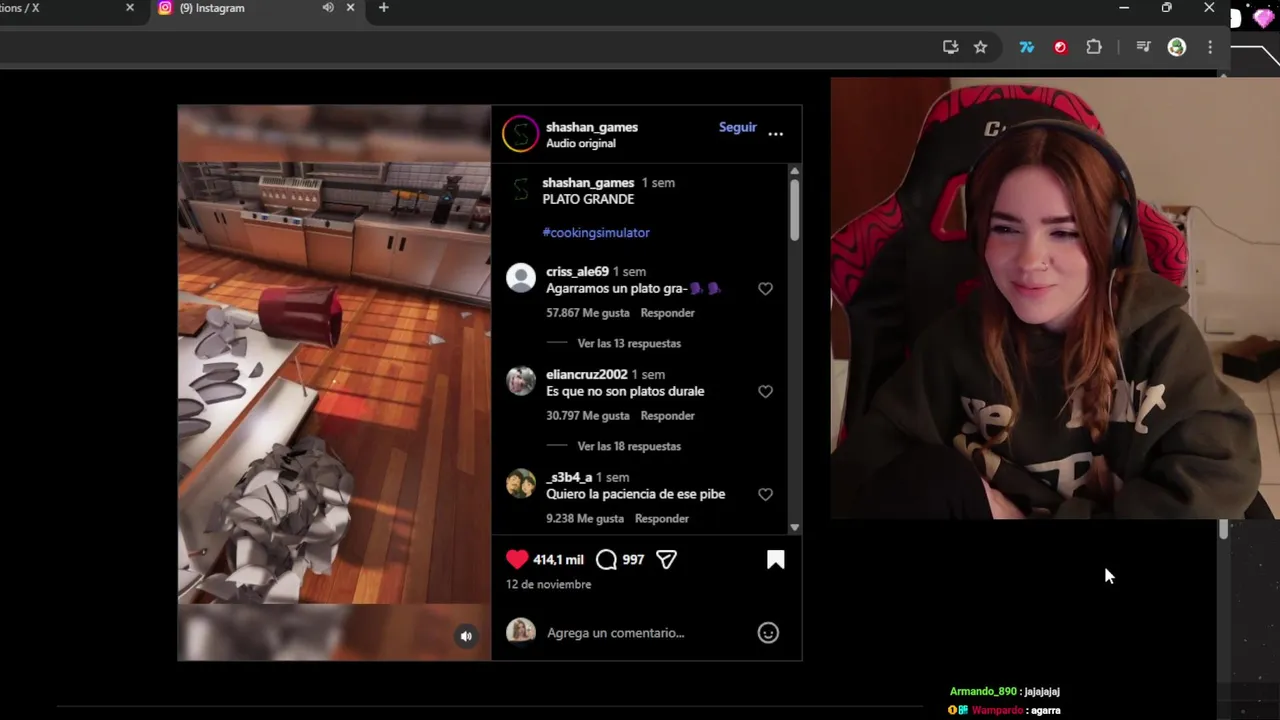Click the comments scroll-down arrow
The width and height of the screenshot is (1280, 720).
[795, 527]
